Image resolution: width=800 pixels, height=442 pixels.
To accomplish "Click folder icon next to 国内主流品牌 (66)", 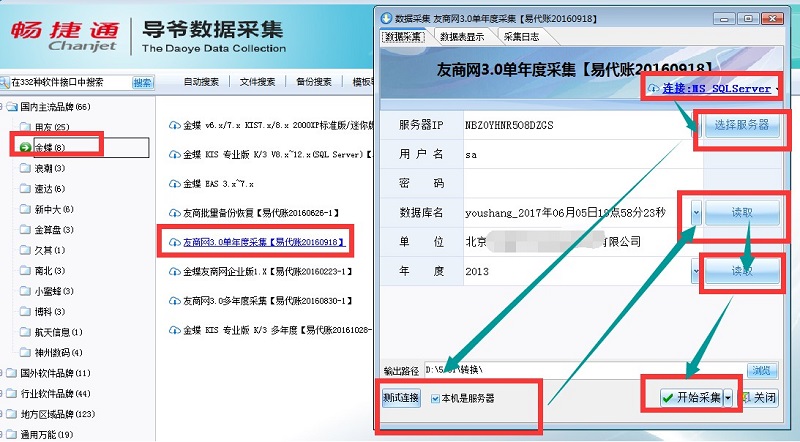I will coord(11,107).
